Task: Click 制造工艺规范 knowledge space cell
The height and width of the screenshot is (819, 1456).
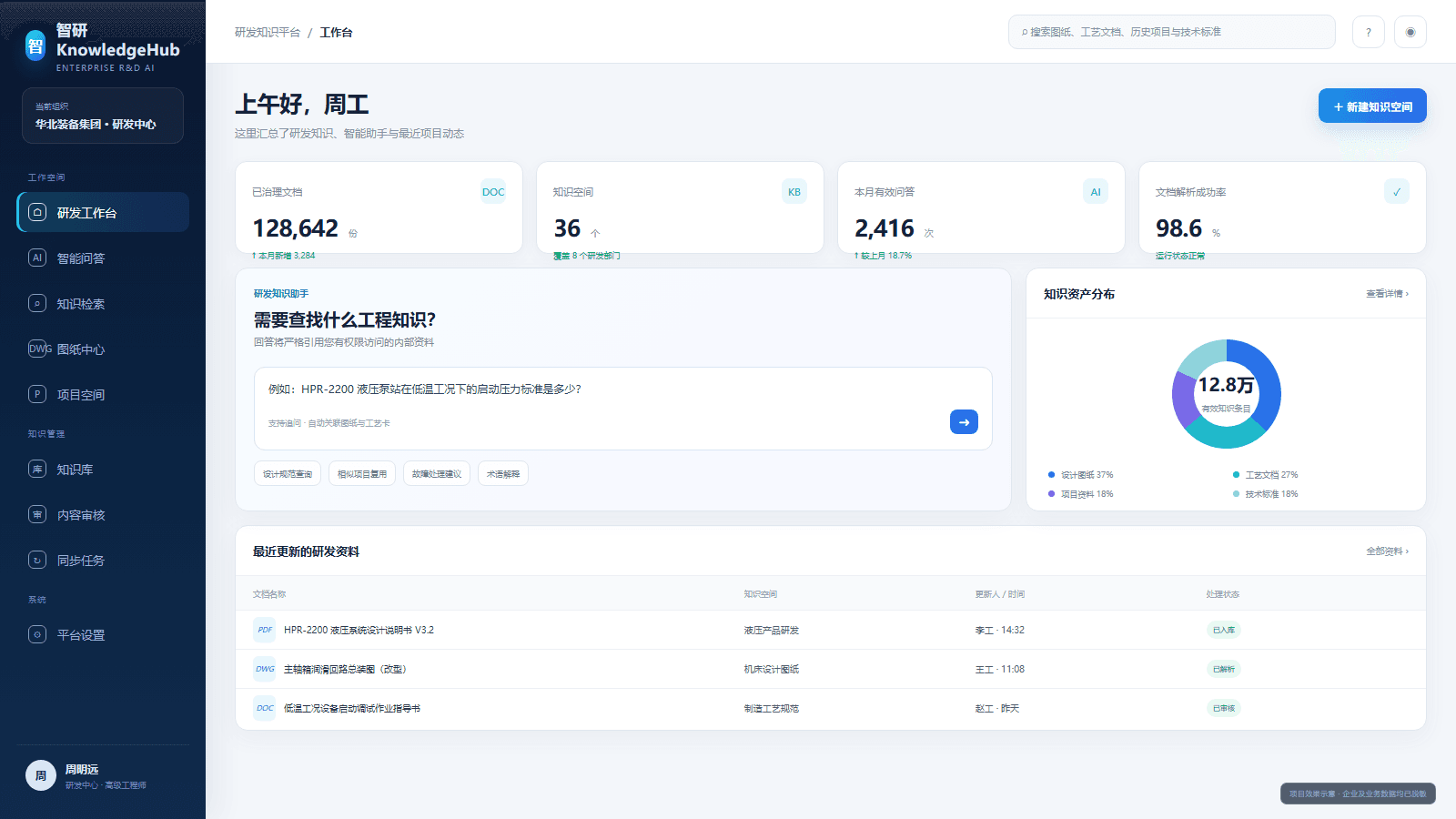Action: 771,708
